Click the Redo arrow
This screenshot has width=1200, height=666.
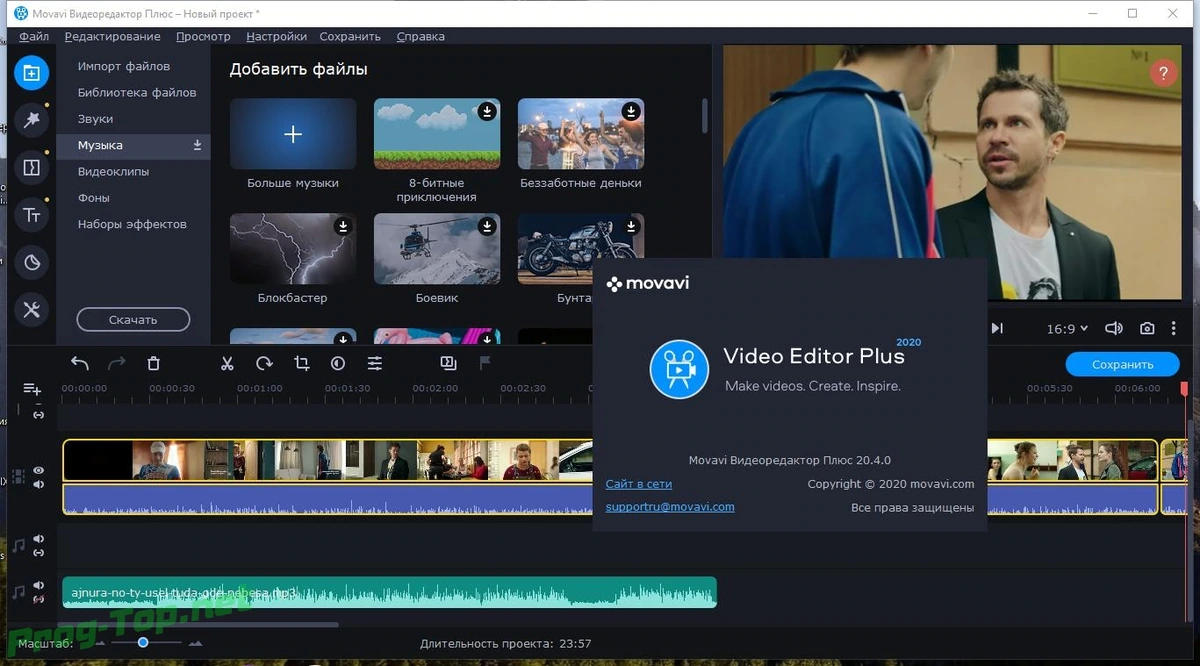pos(117,364)
